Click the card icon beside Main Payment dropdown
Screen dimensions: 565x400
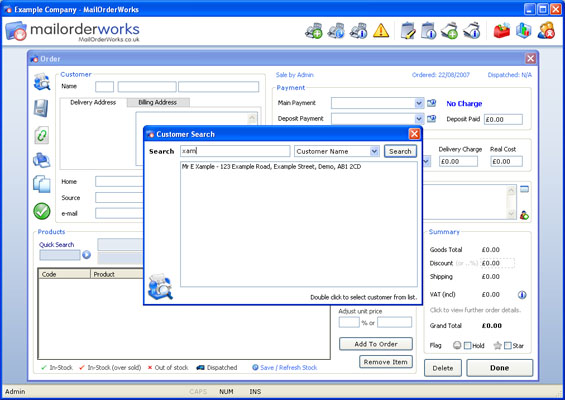431,103
